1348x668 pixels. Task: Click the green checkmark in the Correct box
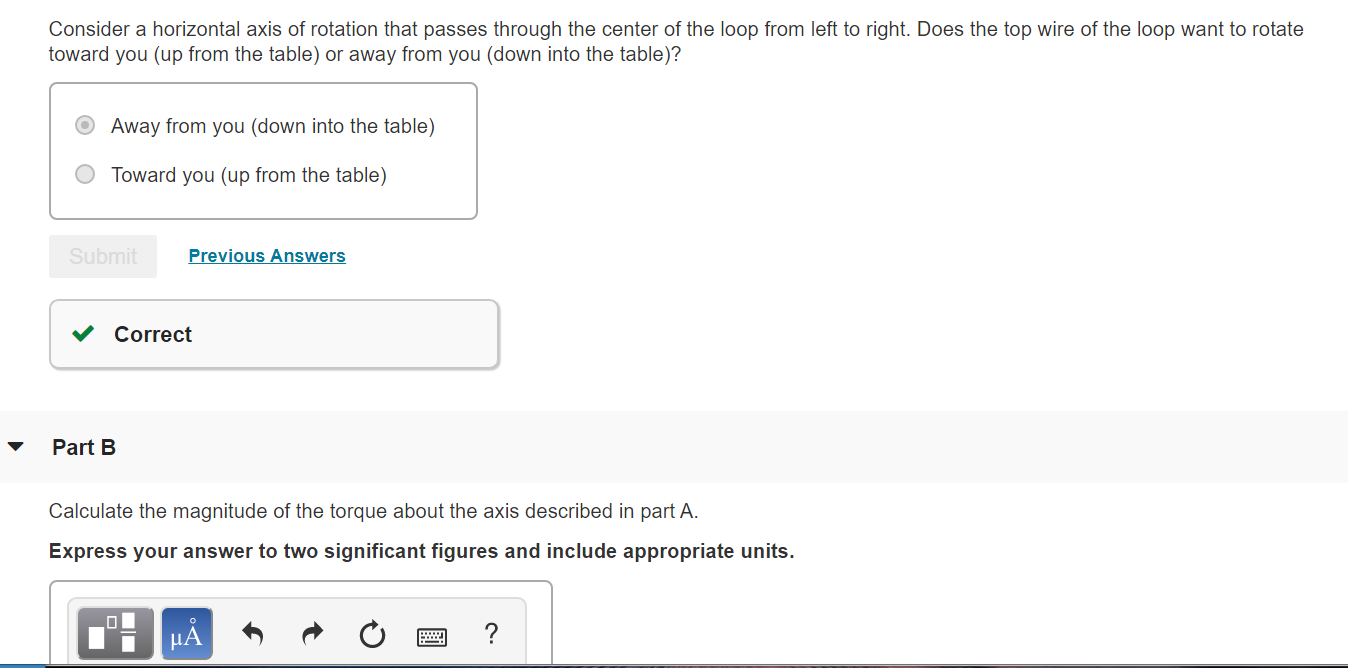click(82, 333)
